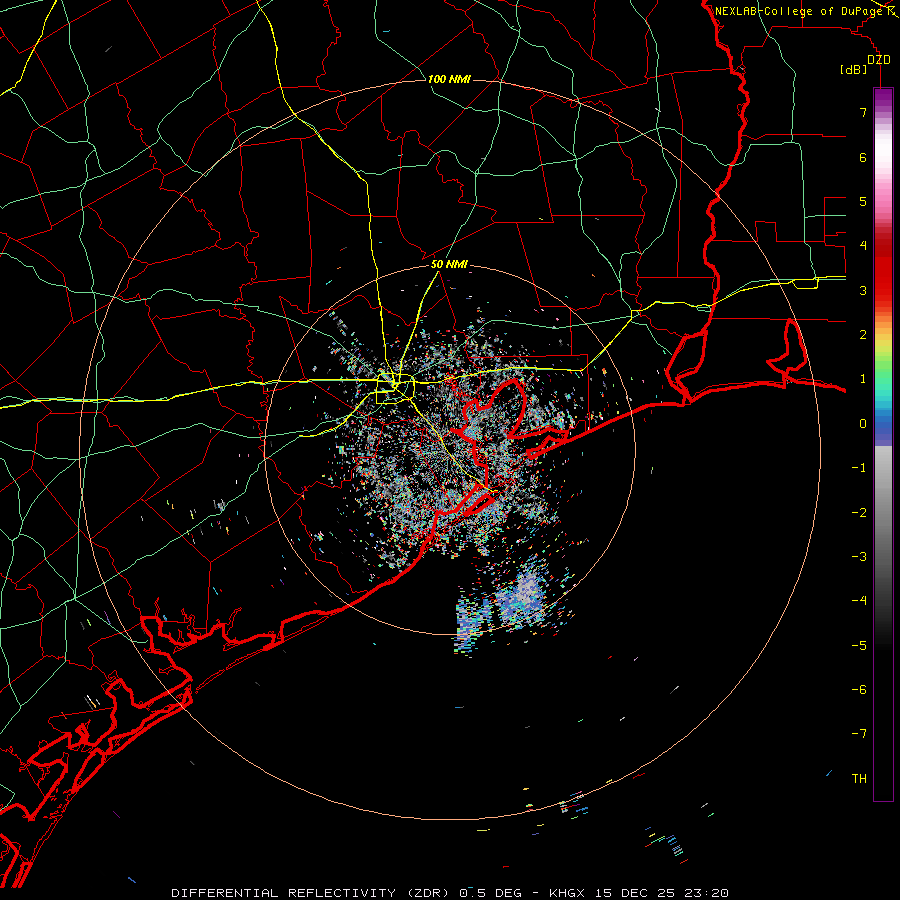Click the "DZD" legend title
The image size is (900, 900).
click(x=879, y=60)
